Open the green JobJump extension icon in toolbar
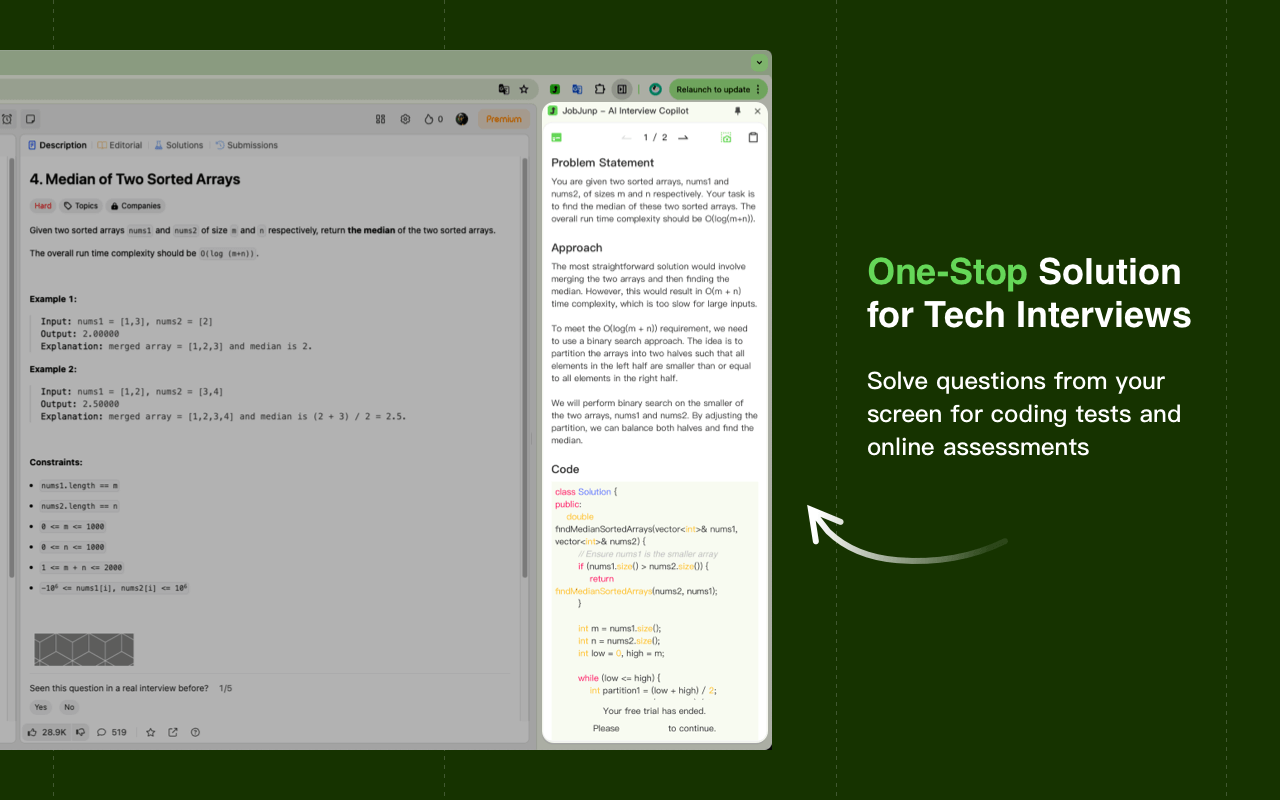Image resolution: width=1280 pixels, height=800 pixels. [x=555, y=89]
